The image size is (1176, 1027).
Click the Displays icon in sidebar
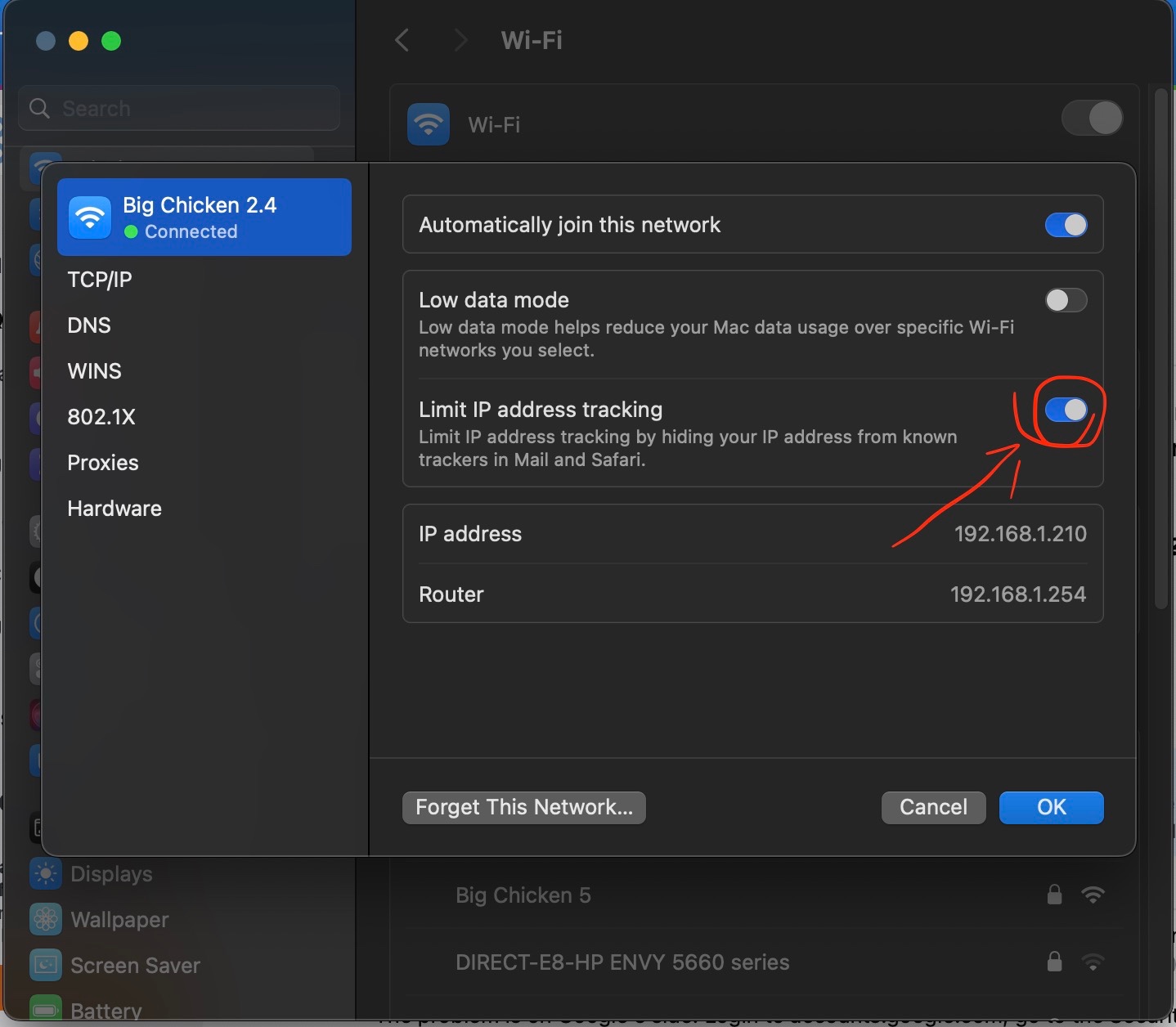[x=46, y=874]
